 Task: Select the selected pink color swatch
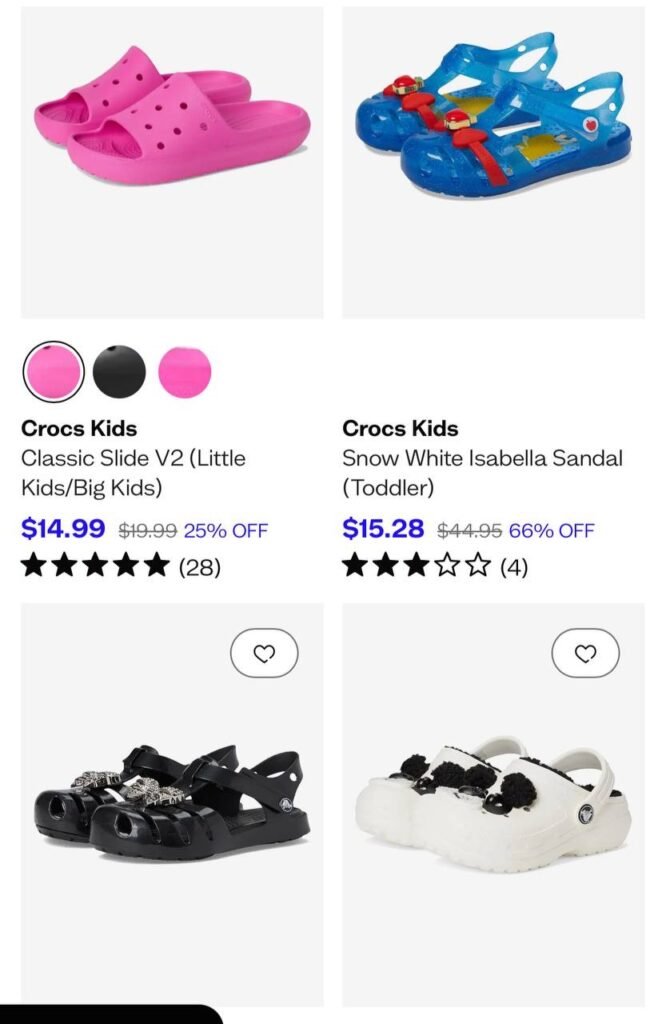tap(53, 371)
